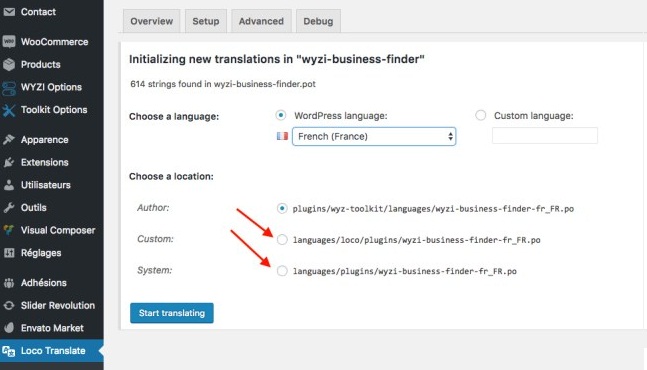Select the Custom language radio button

(480, 115)
